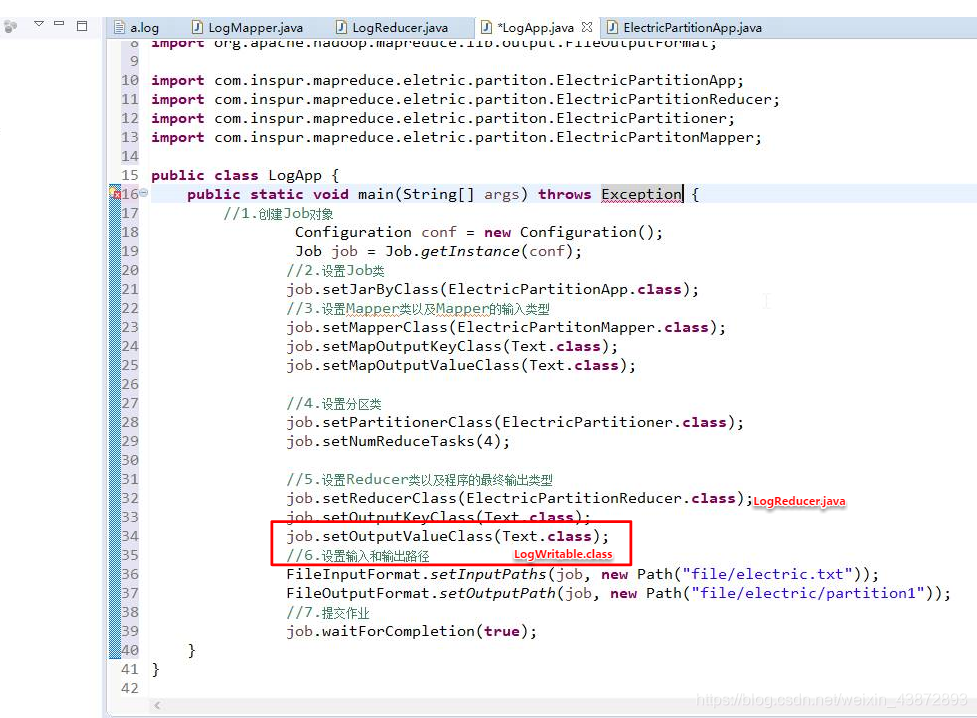Maximize the left side view panel
Image resolution: width=977 pixels, height=718 pixels.
82,25
